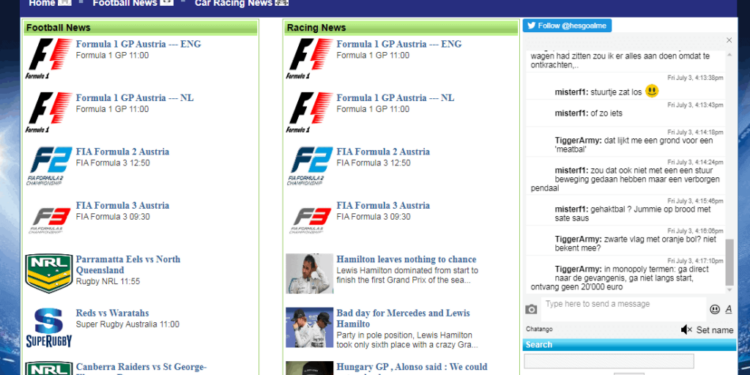Click the chat scrollbar thumb

tap(729, 262)
